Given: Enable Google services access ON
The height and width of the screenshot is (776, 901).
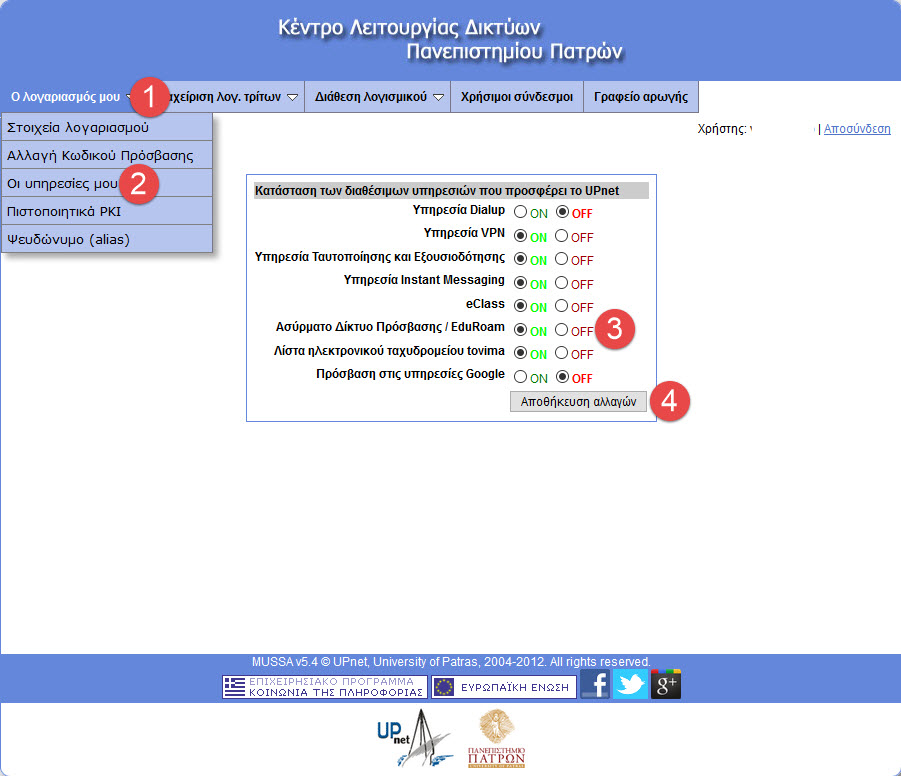Looking at the screenshot, I should pyautogui.click(x=521, y=378).
